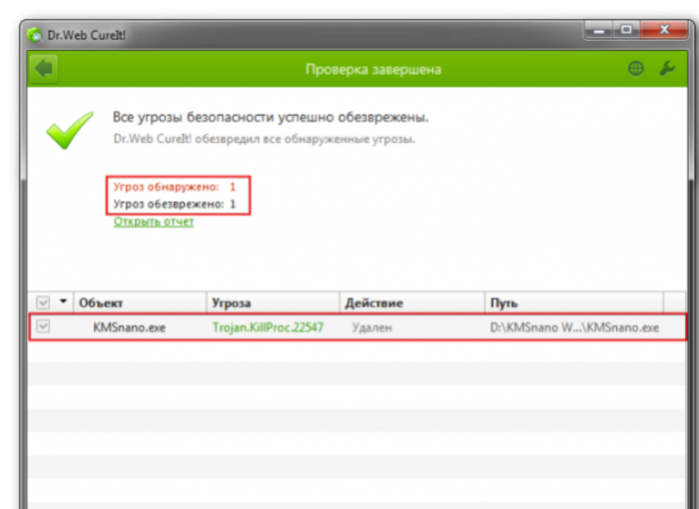Click the Dr.Web CureIt! title bar logo
Screen dimensions: 699x509
pyautogui.click(x=34, y=35)
